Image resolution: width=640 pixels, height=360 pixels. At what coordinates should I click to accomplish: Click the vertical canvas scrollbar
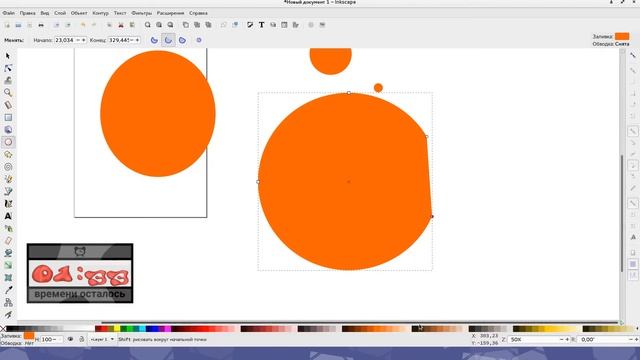622,213
